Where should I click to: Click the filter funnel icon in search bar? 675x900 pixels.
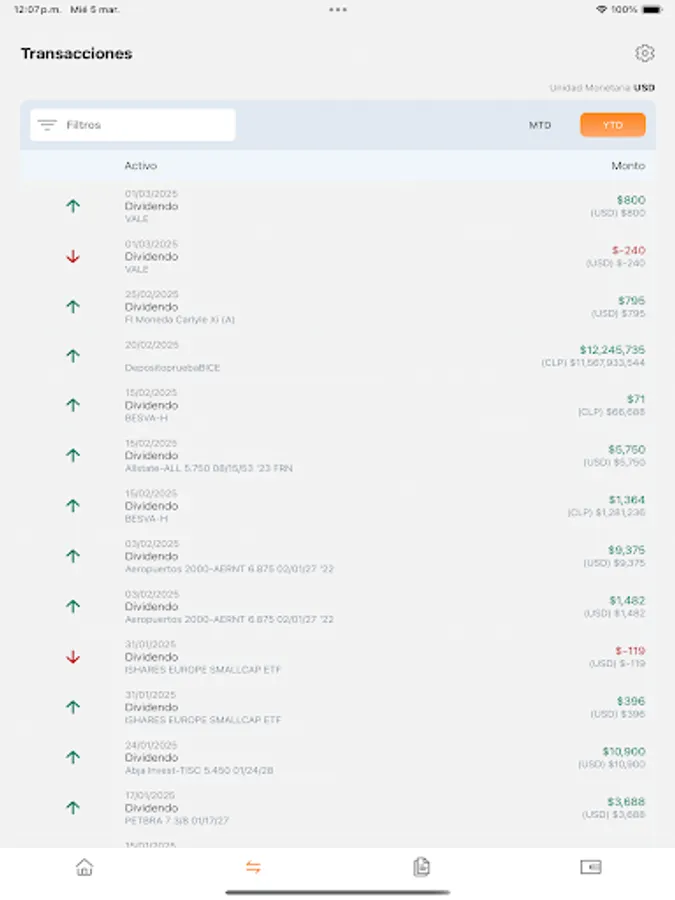pyautogui.click(x=46, y=124)
